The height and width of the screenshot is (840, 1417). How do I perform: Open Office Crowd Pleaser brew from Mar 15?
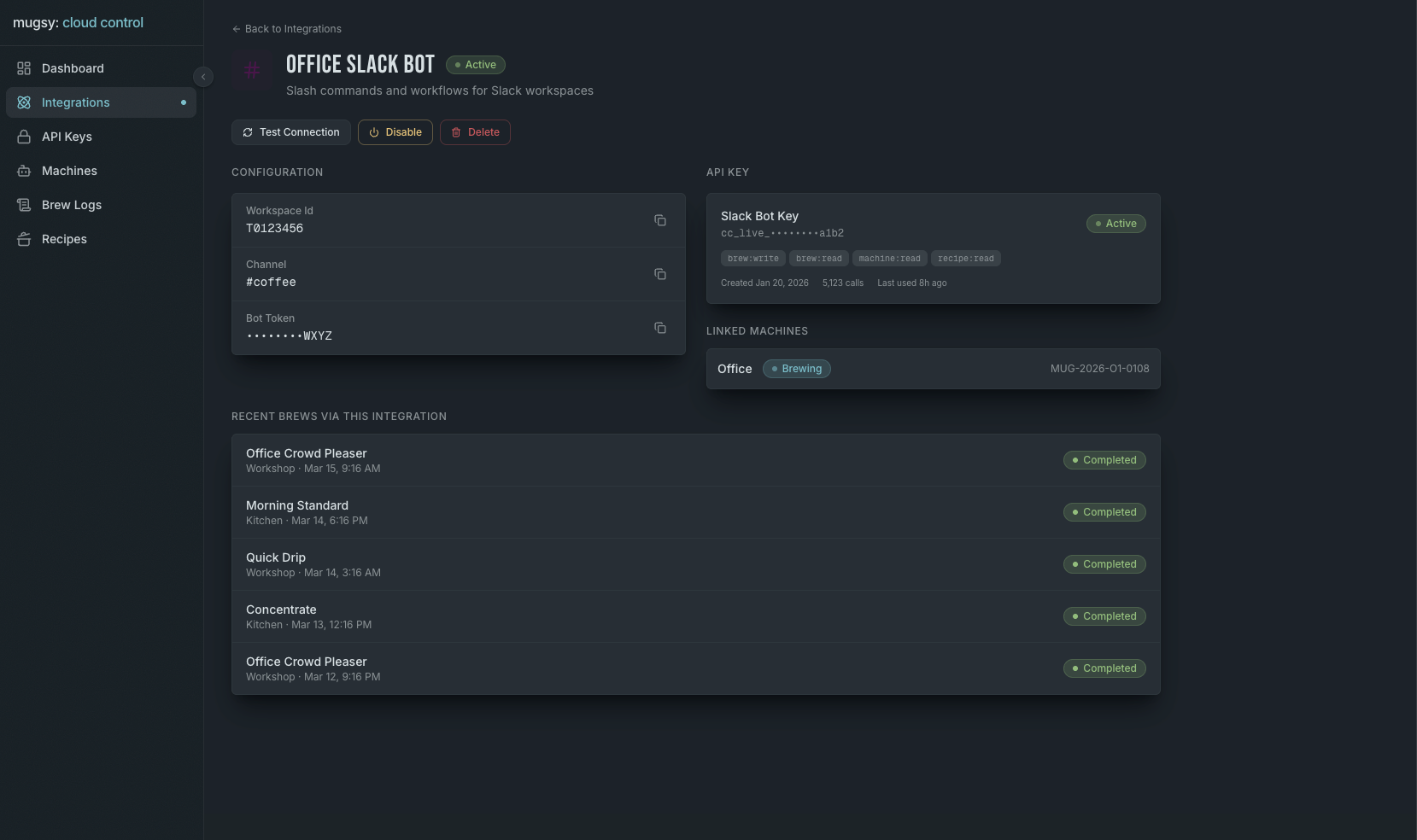coord(695,460)
